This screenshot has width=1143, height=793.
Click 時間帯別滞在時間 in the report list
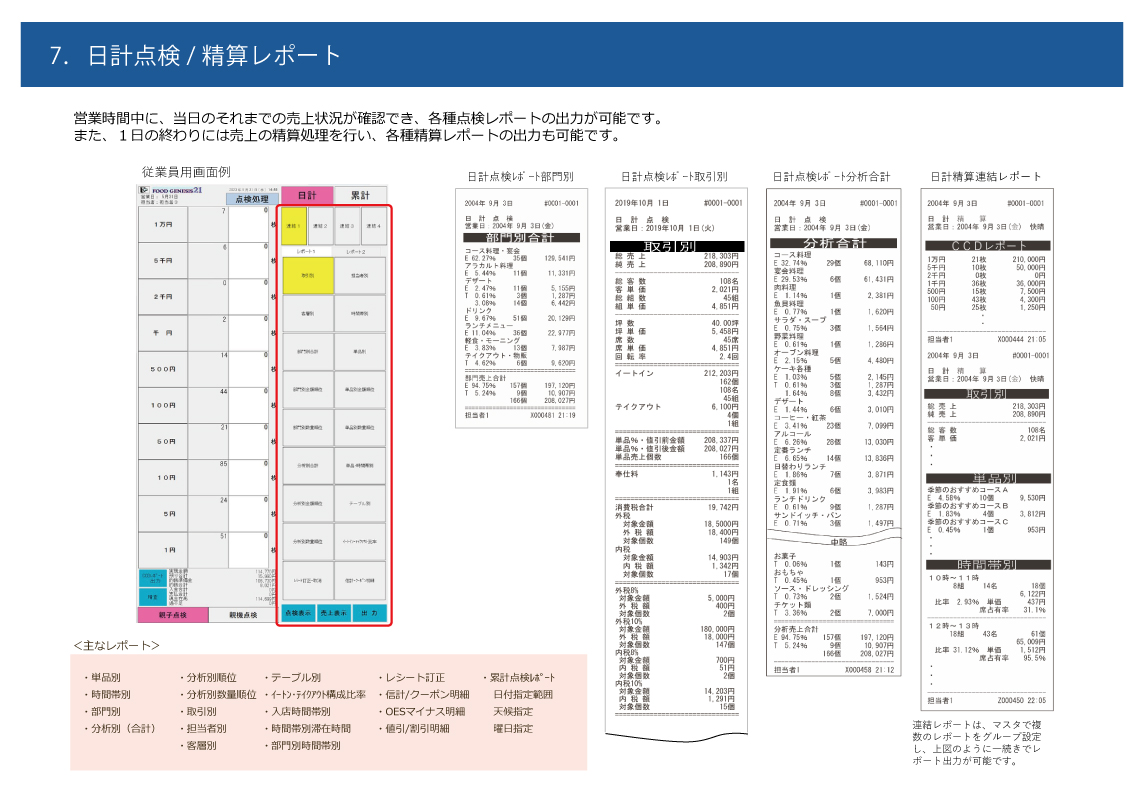311,729
